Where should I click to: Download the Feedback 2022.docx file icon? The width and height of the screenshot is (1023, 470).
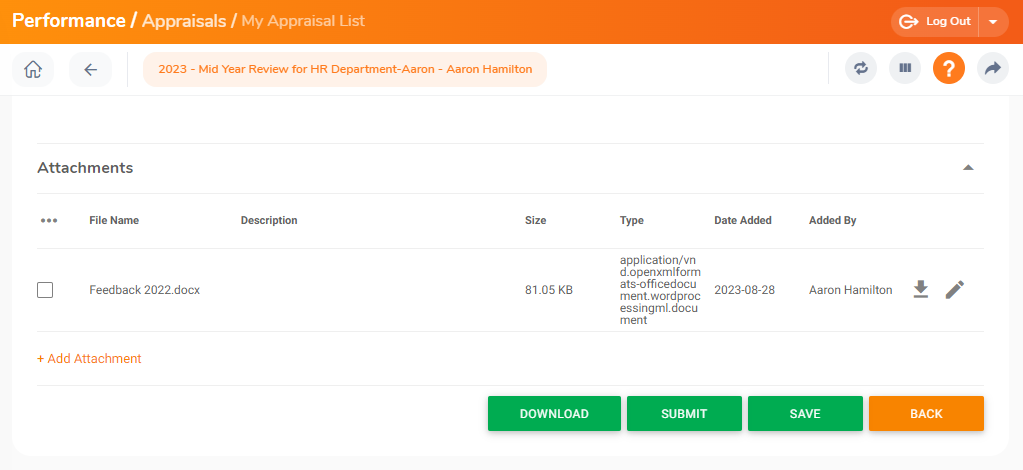tap(921, 290)
